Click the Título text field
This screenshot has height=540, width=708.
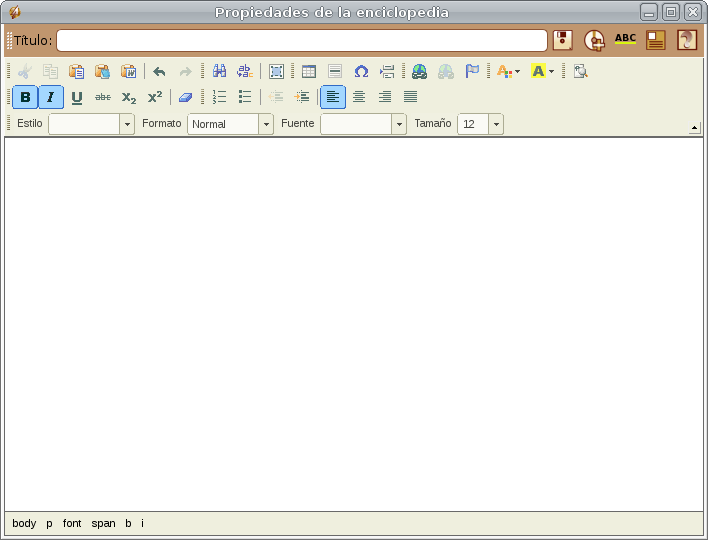(x=301, y=40)
